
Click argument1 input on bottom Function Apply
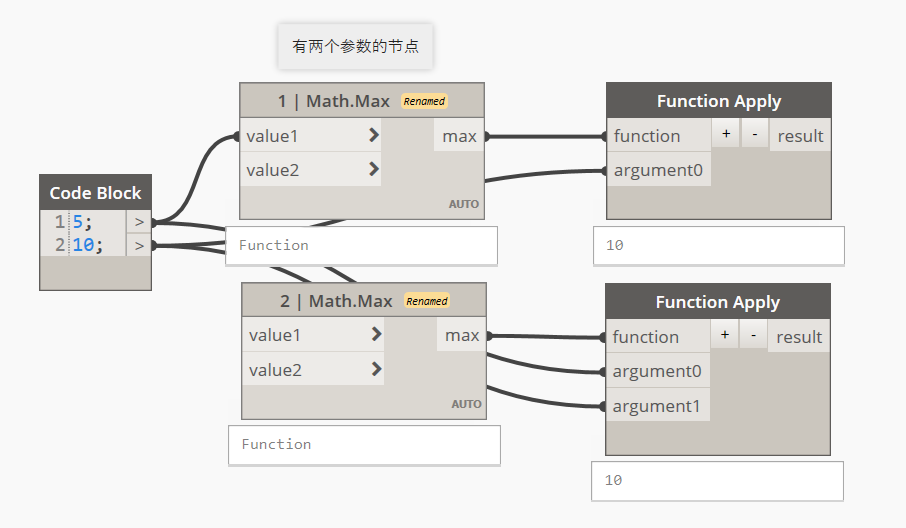[657, 406]
